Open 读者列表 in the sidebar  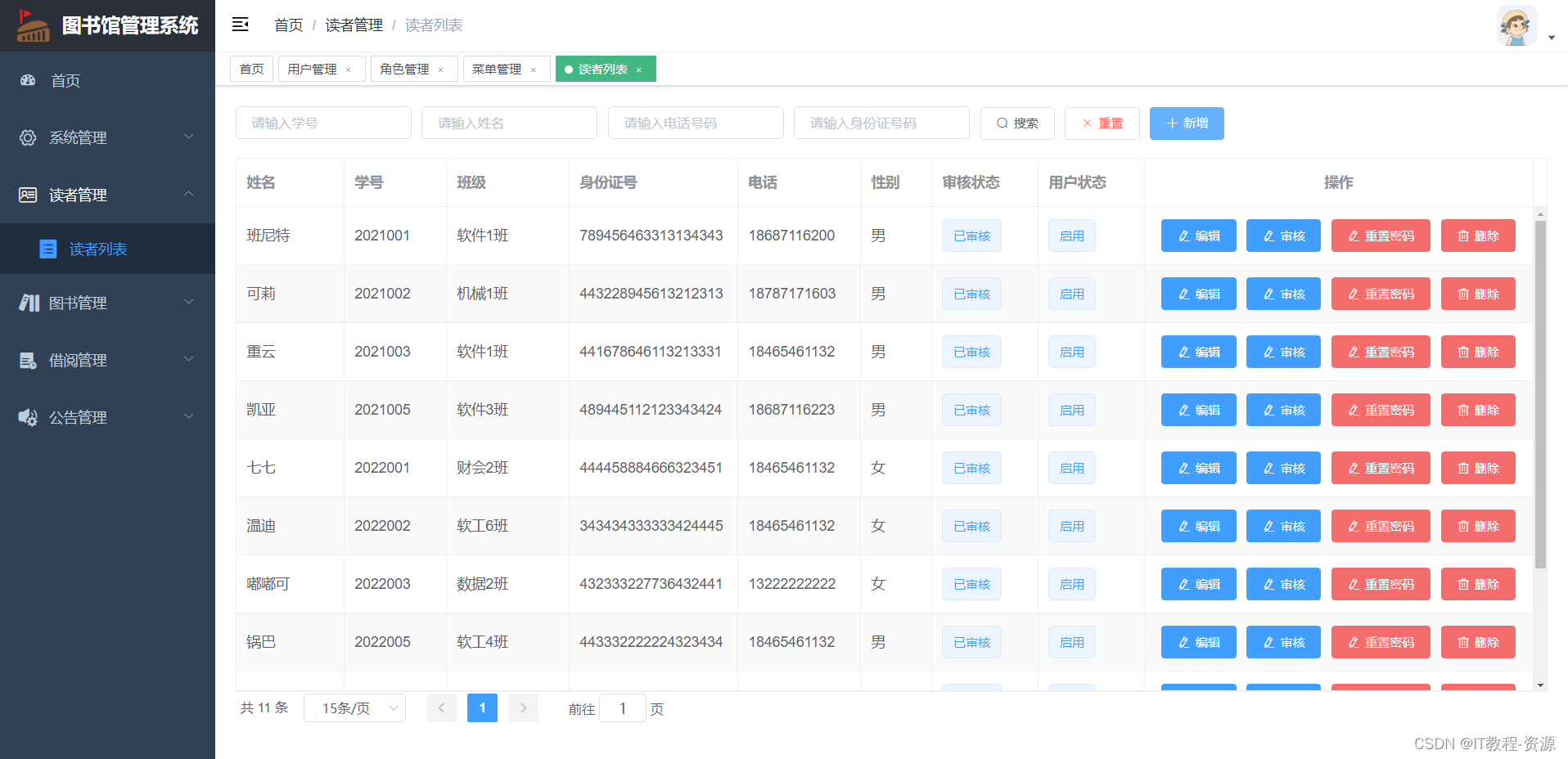107,249
